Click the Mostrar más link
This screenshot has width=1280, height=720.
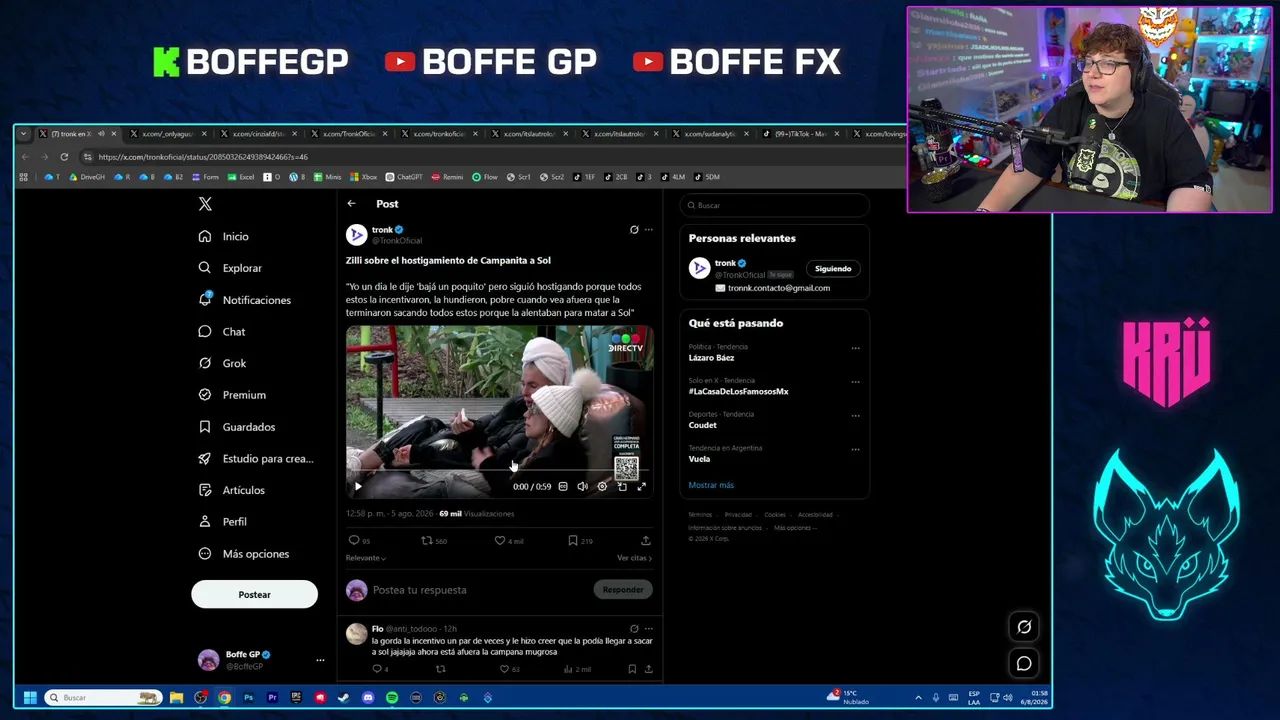point(711,485)
